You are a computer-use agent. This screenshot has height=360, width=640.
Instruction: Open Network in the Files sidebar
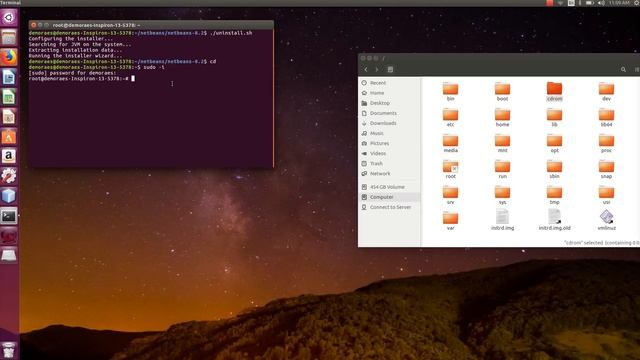pos(389,173)
